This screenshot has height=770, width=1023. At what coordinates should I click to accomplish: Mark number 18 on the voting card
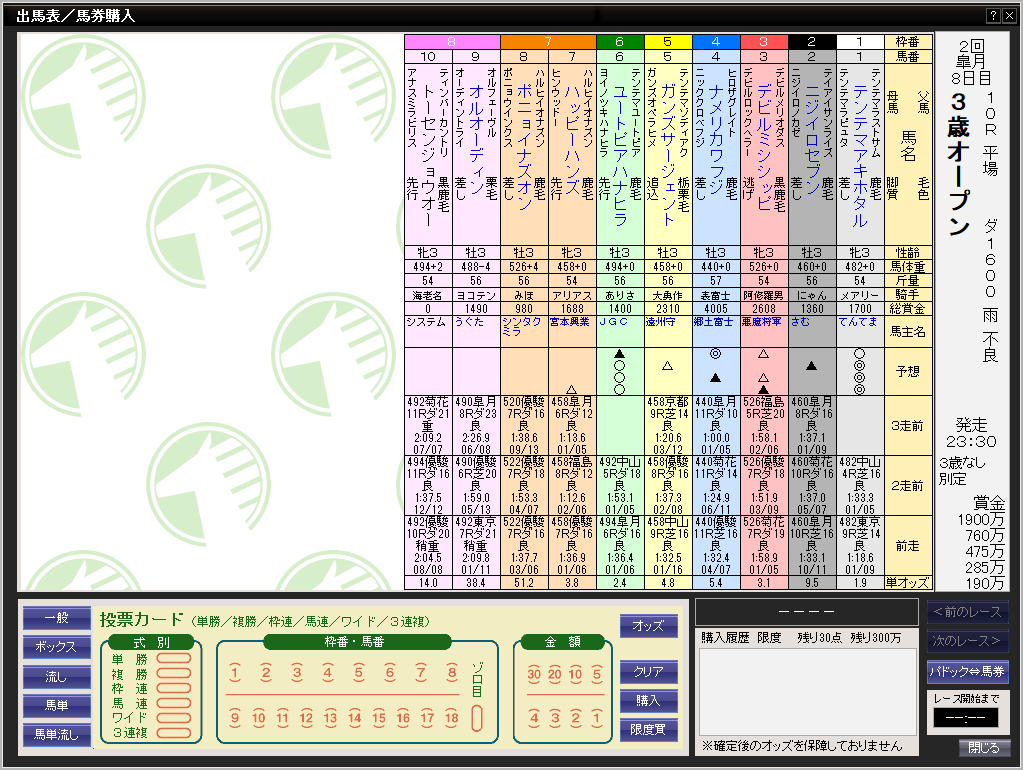click(x=451, y=718)
